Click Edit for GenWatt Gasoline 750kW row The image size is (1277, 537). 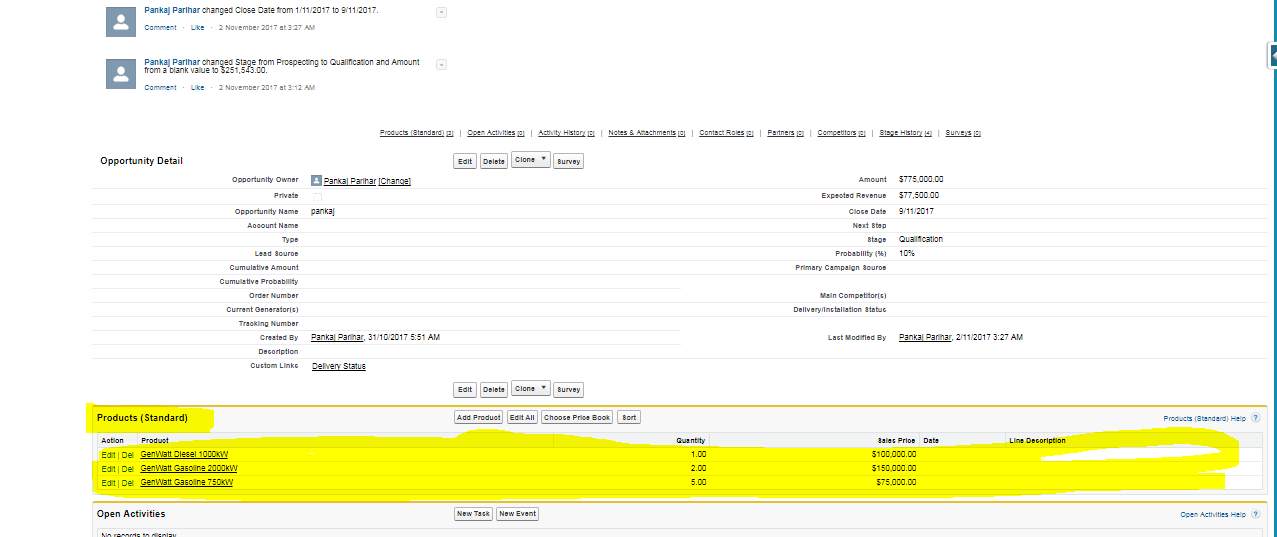tap(108, 482)
